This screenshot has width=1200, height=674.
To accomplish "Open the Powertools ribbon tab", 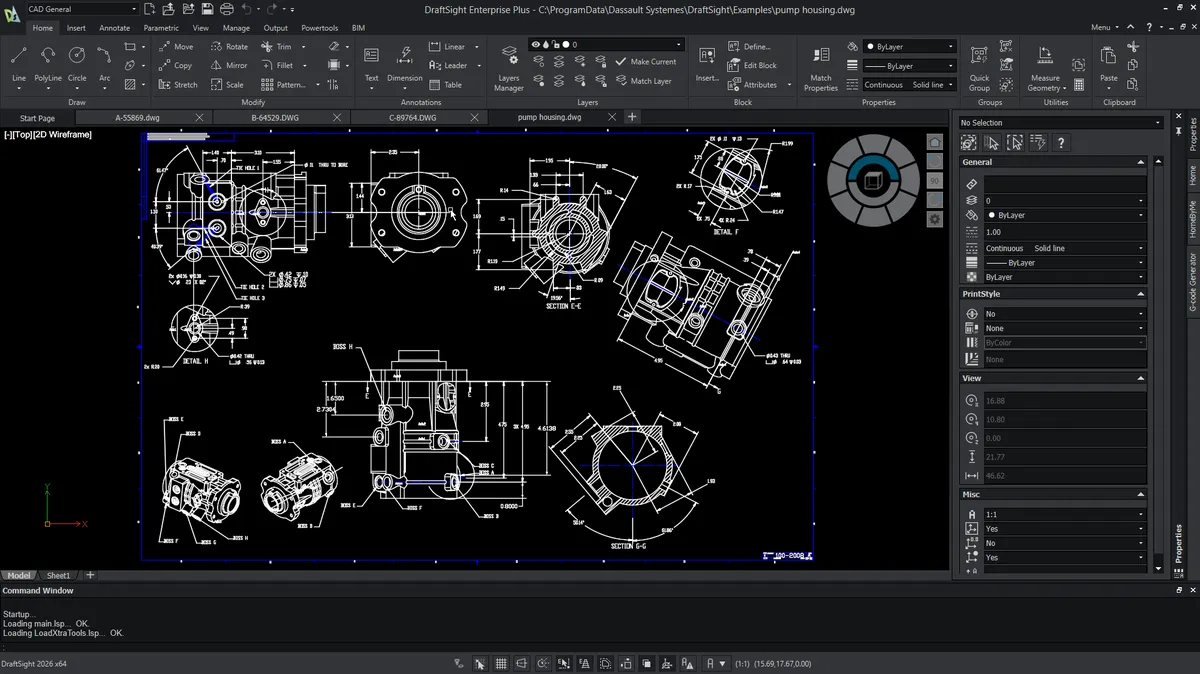I will point(320,28).
